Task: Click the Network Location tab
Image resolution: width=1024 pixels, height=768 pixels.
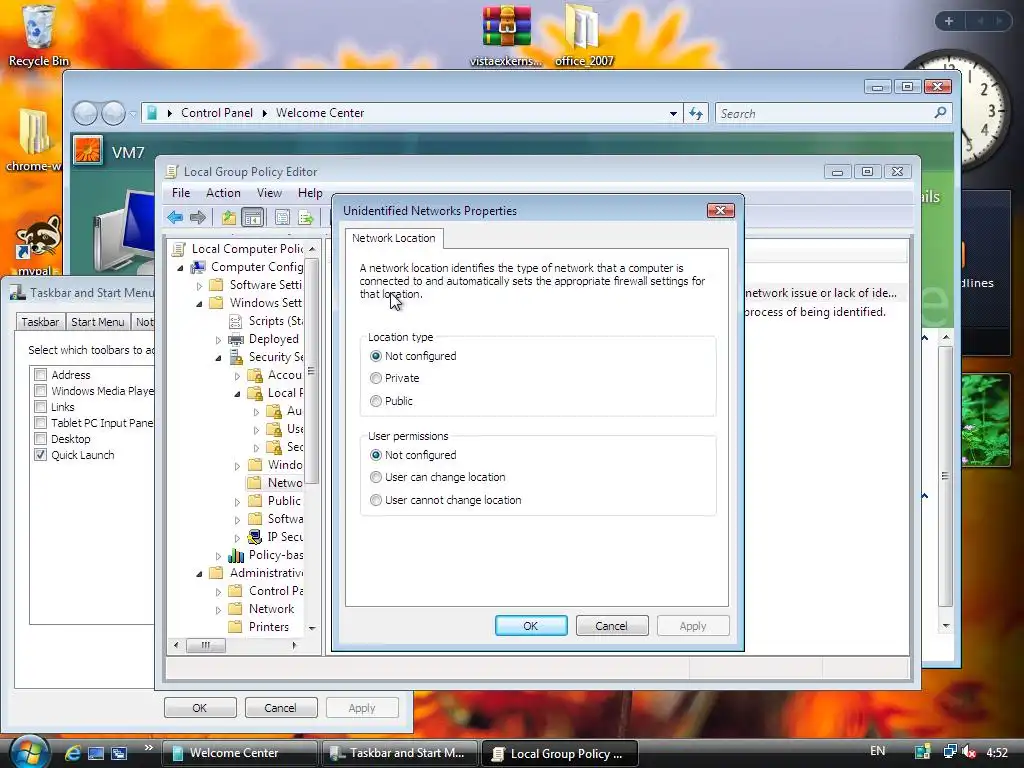Action: tap(394, 238)
